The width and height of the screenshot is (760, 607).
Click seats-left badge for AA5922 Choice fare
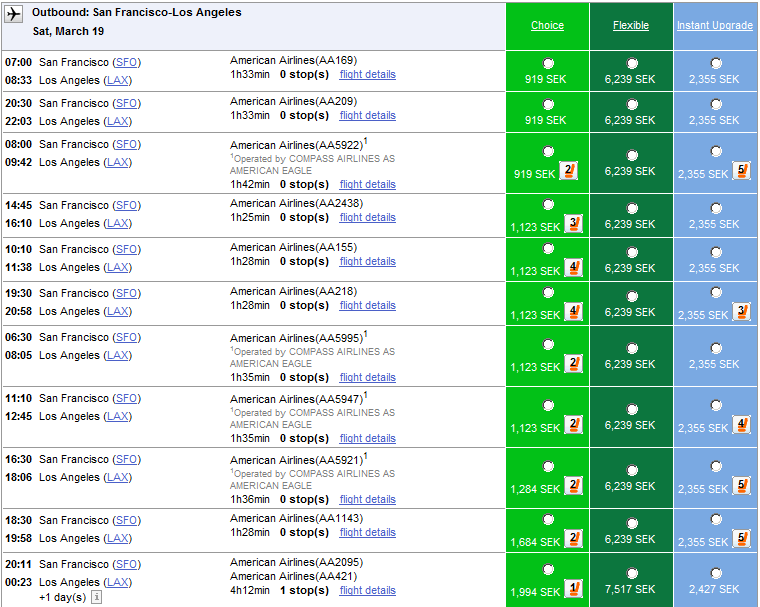571,171
